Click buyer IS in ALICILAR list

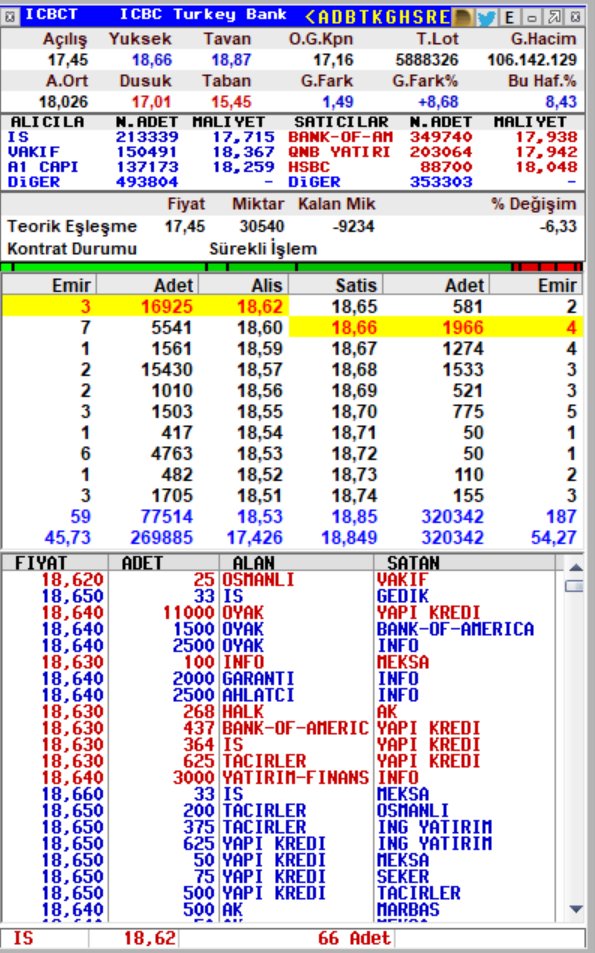tap(18, 137)
